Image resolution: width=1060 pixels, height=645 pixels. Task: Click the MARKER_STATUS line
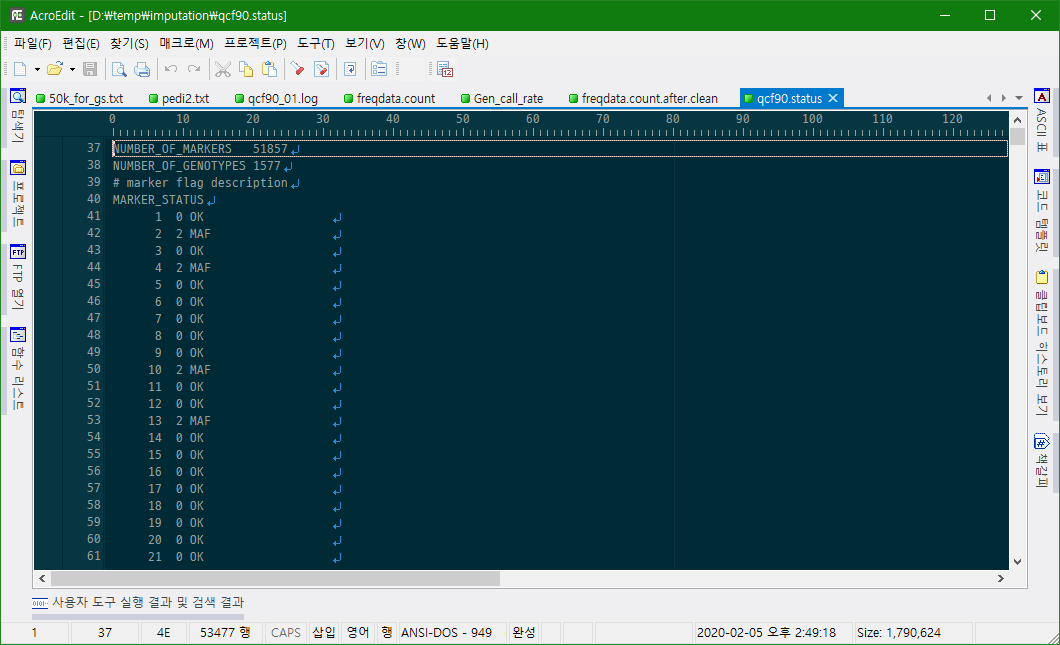[x=158, y=200]
